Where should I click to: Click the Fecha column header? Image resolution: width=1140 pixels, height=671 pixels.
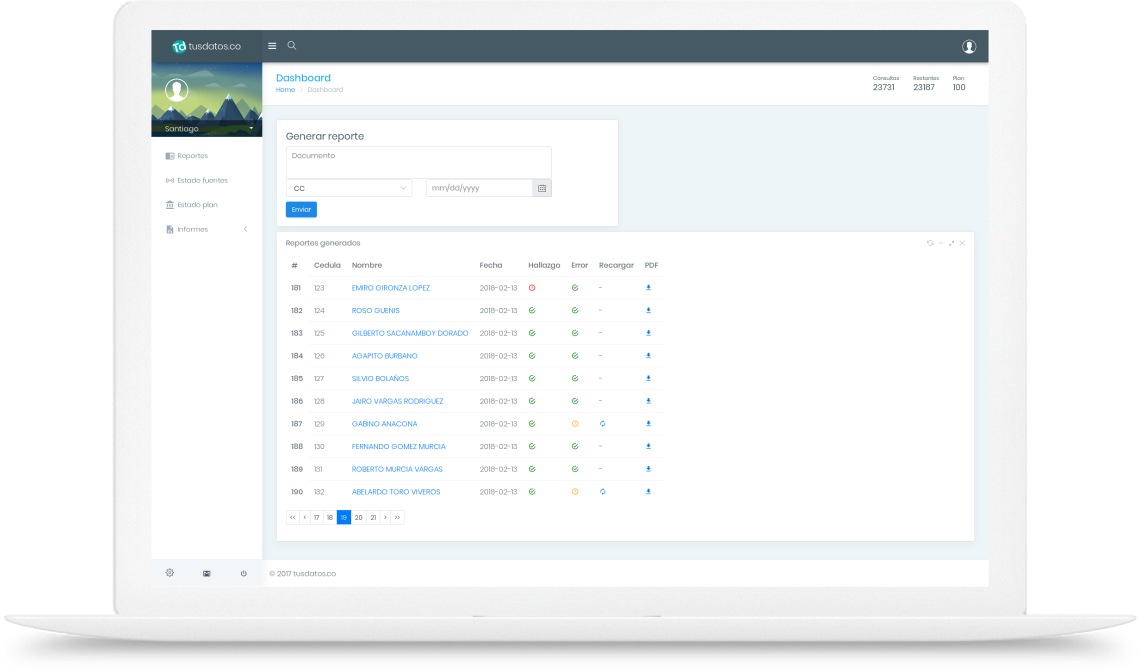click(x=491, y=265)
